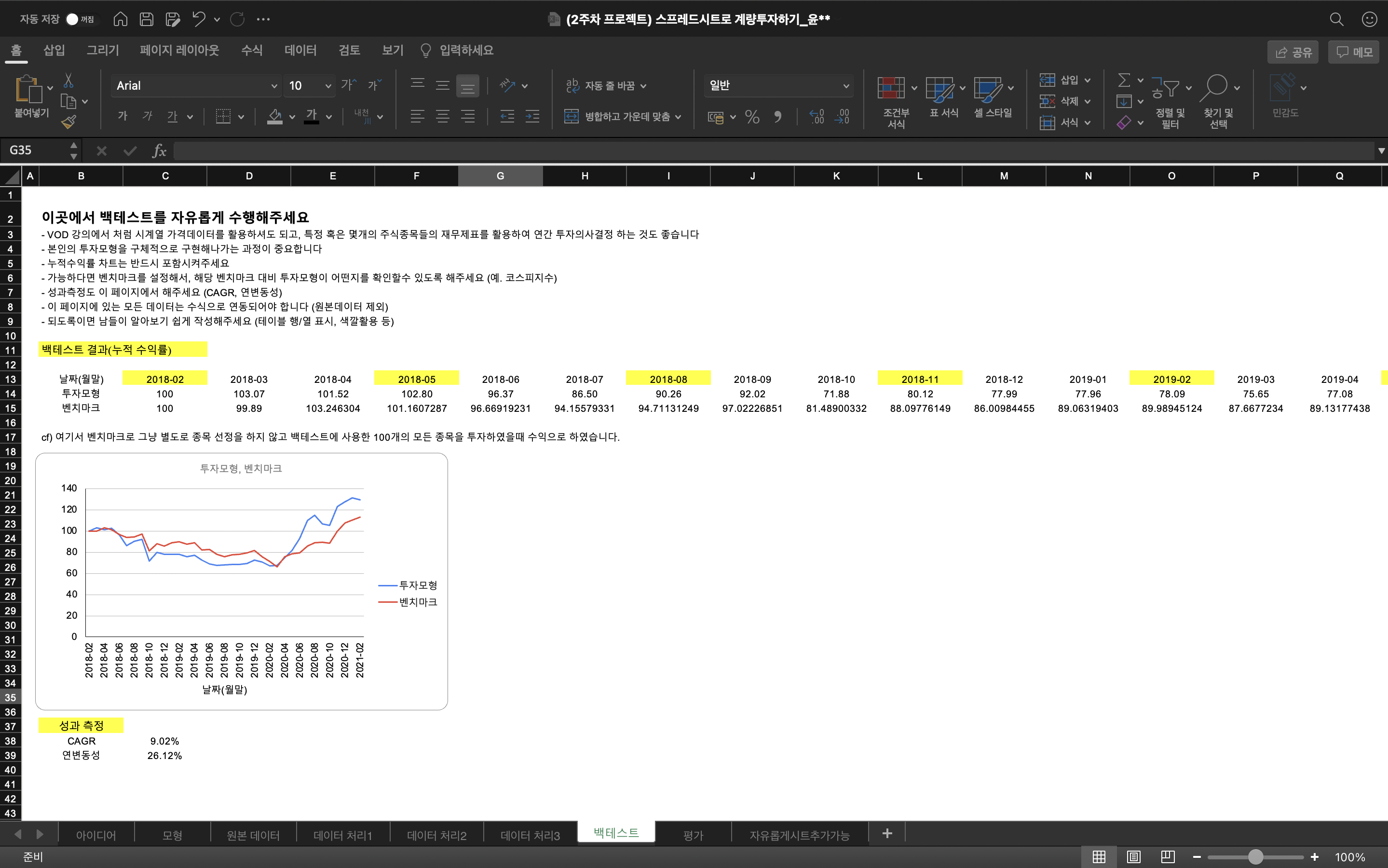Click the 조건부 서식 button

896,102
